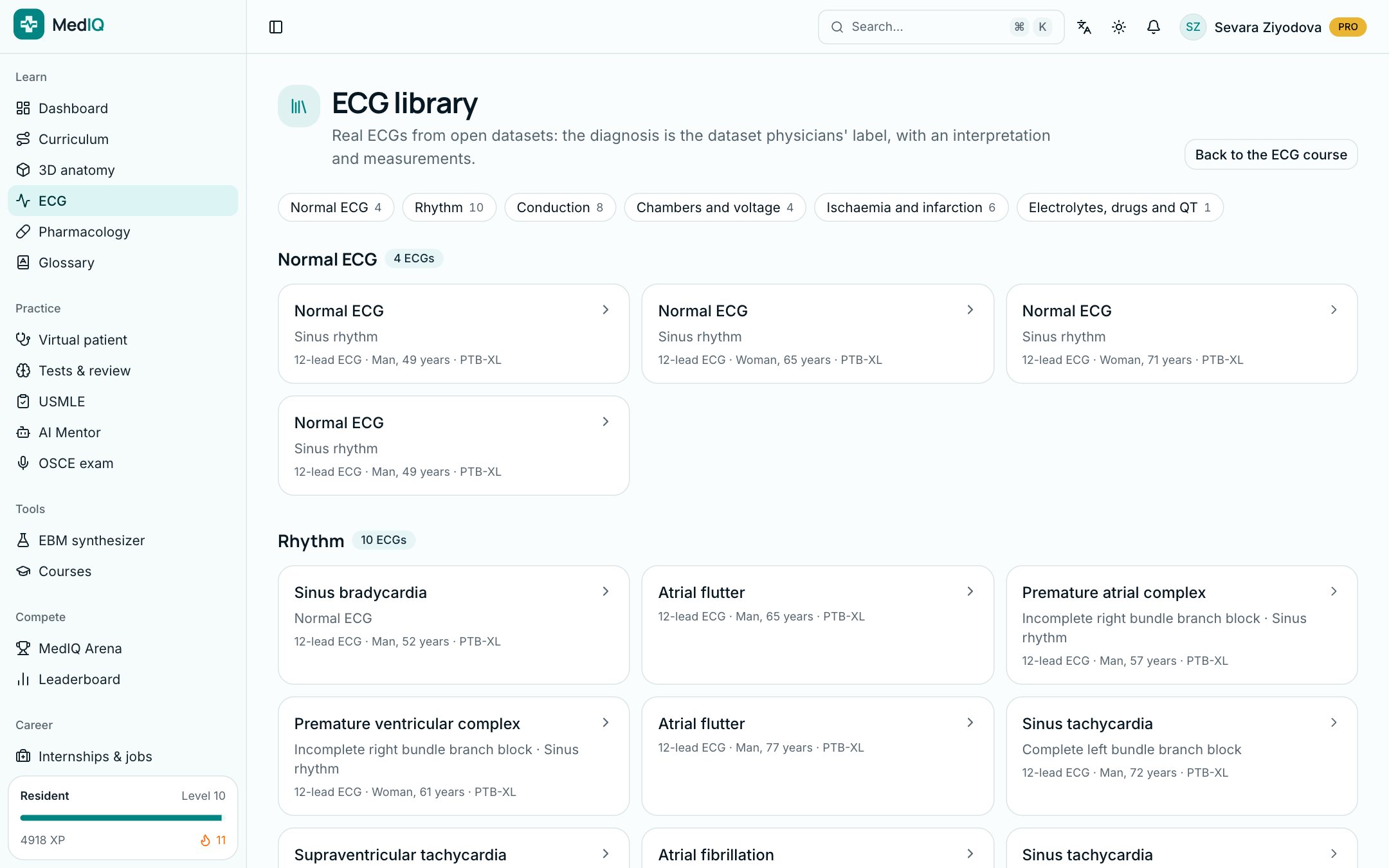Screen dimensions: 1389x868
Task: Click the OSCE exam microphone icon
Action: [23, 463]
